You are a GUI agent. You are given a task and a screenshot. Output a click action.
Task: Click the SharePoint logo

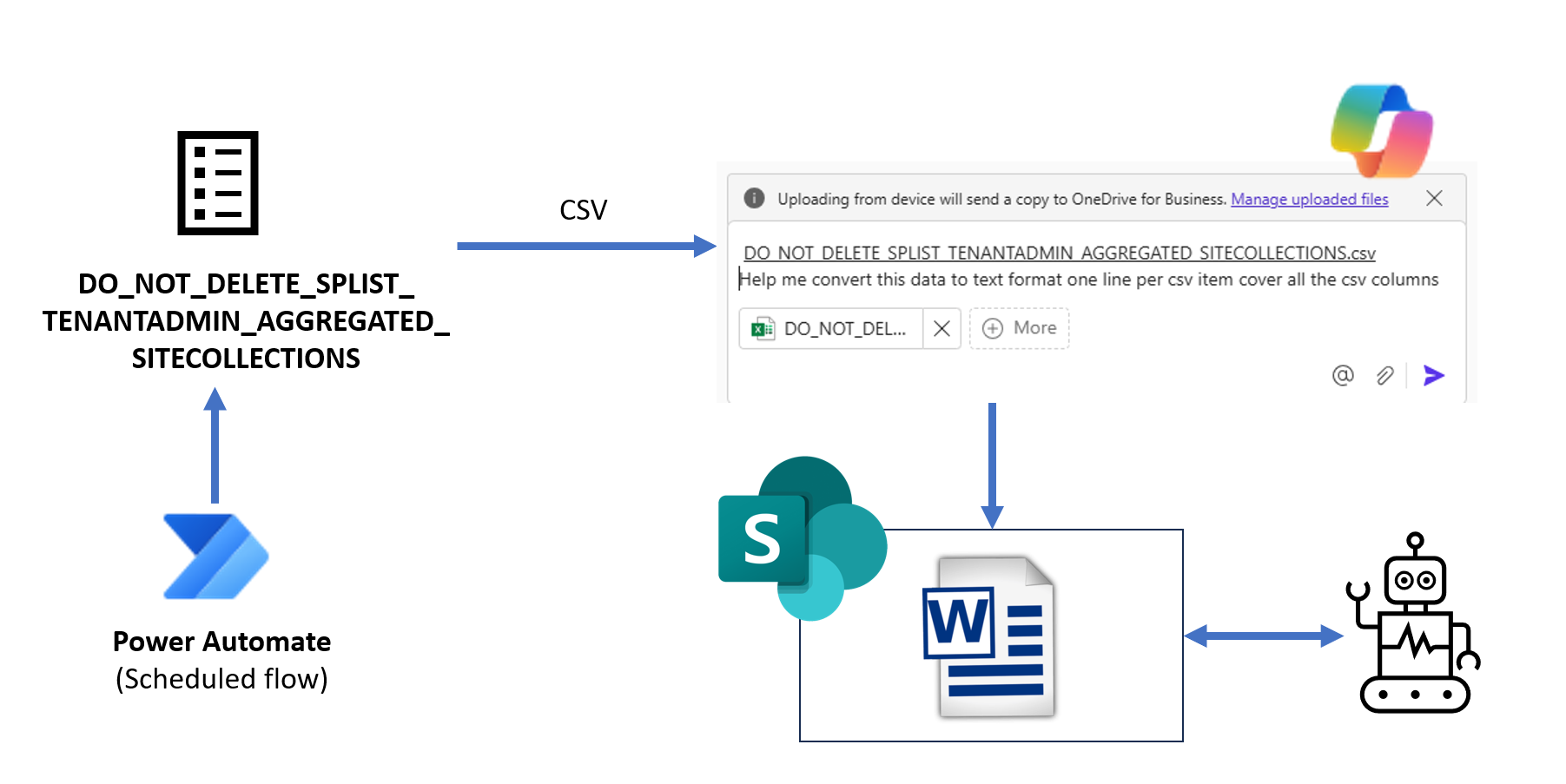[799, 538]
